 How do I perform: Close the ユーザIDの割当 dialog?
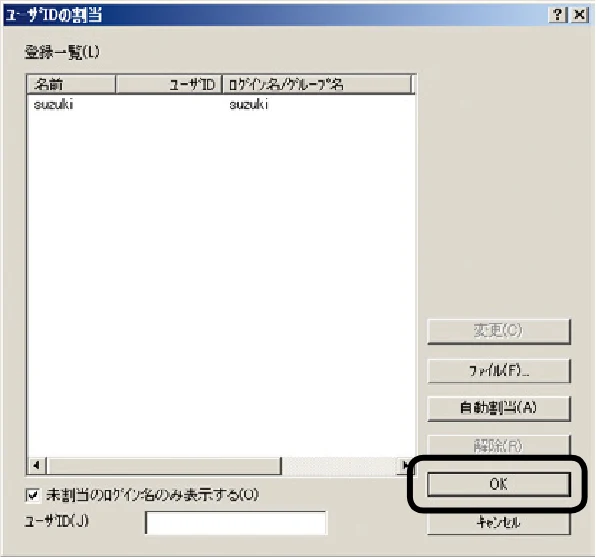pos(580,15)
